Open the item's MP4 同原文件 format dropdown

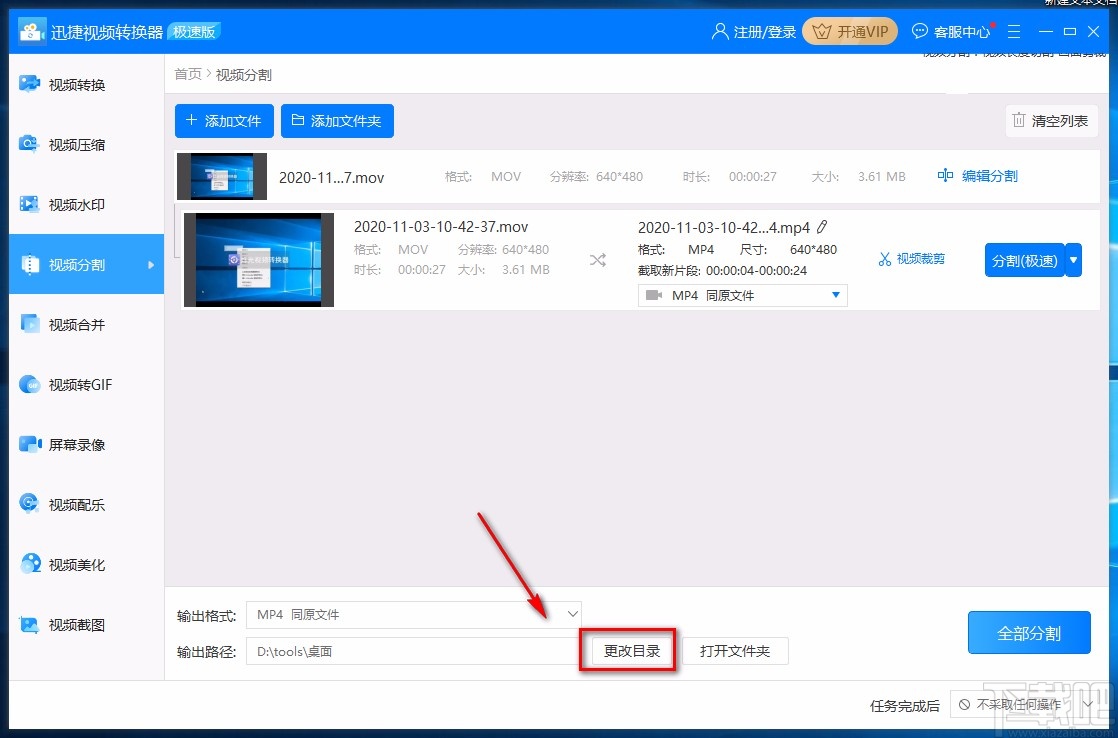click(x=742, y=295)
